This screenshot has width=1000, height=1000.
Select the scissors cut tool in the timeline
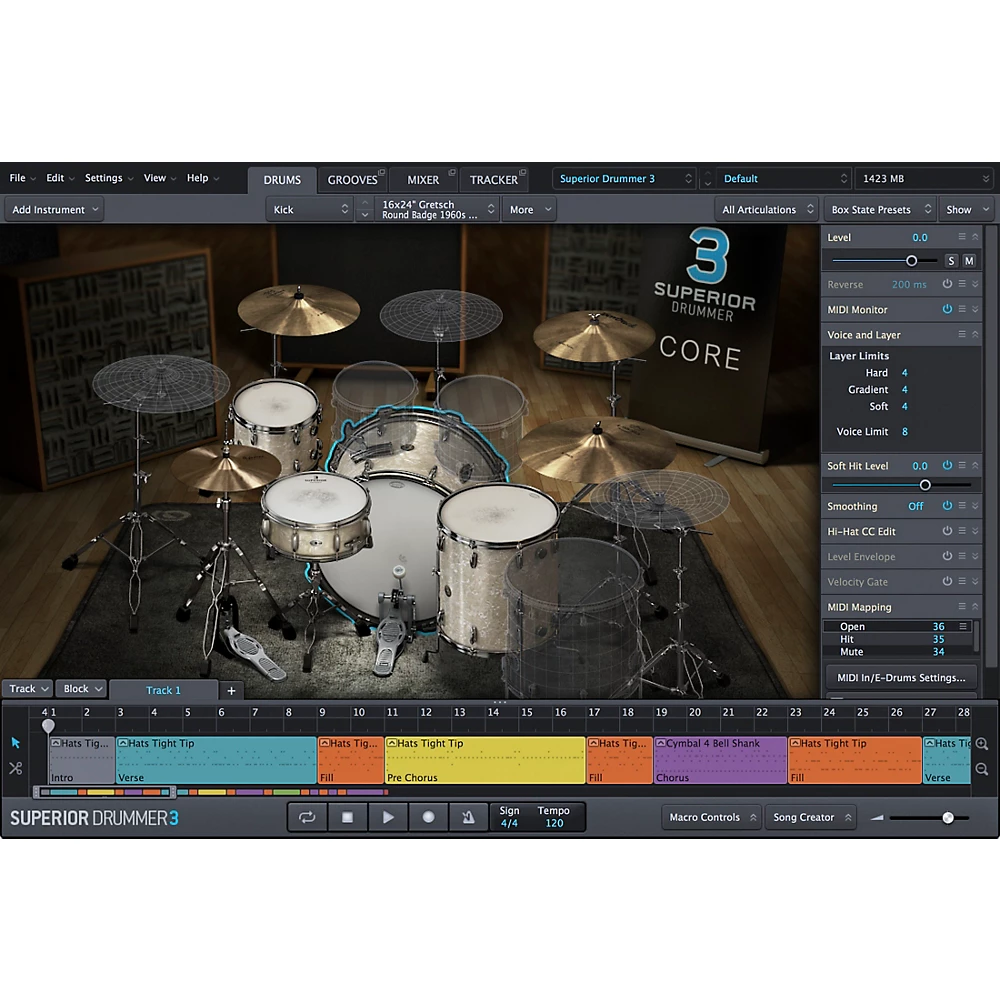click(15, 768)
